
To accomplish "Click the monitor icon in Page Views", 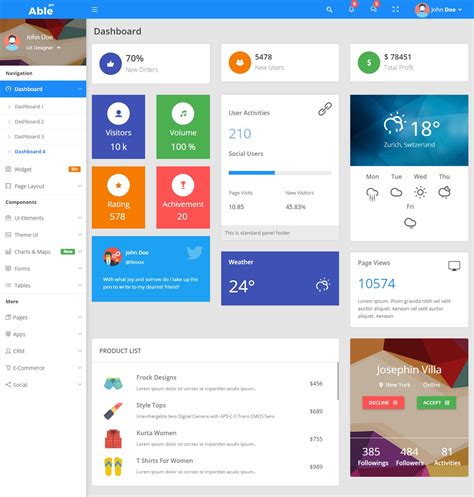I will 454,266.
